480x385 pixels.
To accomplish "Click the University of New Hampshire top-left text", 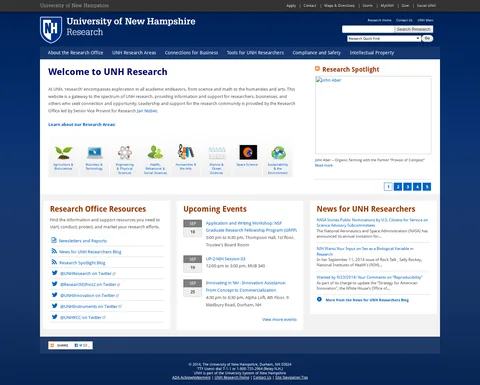I will (x=74, y=6).
